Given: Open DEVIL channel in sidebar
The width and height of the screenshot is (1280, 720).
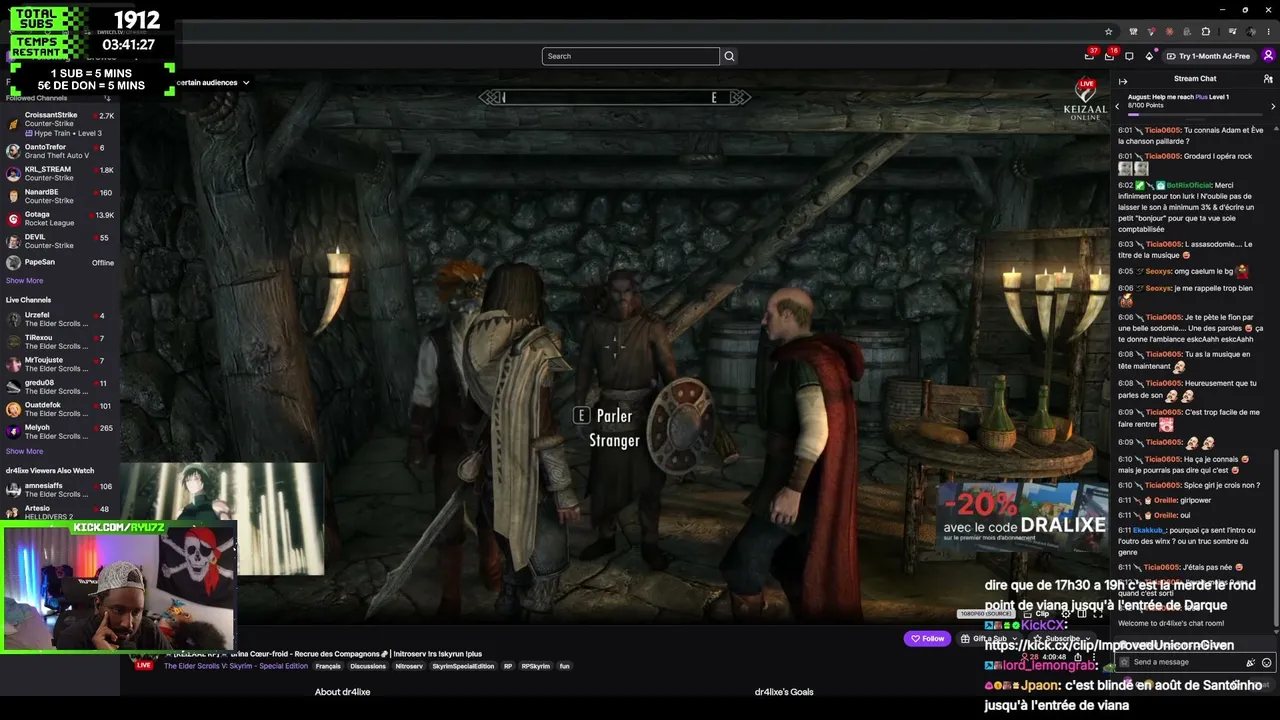Looking at the screenshot, I should pyautogui.click(x=60, y=241).
